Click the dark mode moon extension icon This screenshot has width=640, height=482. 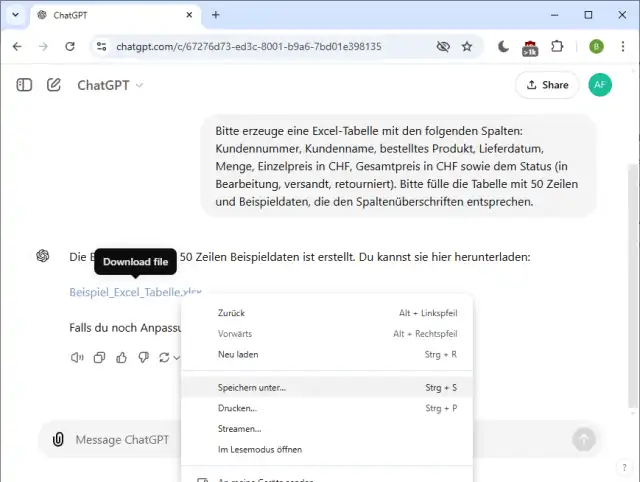click(503, 47)
